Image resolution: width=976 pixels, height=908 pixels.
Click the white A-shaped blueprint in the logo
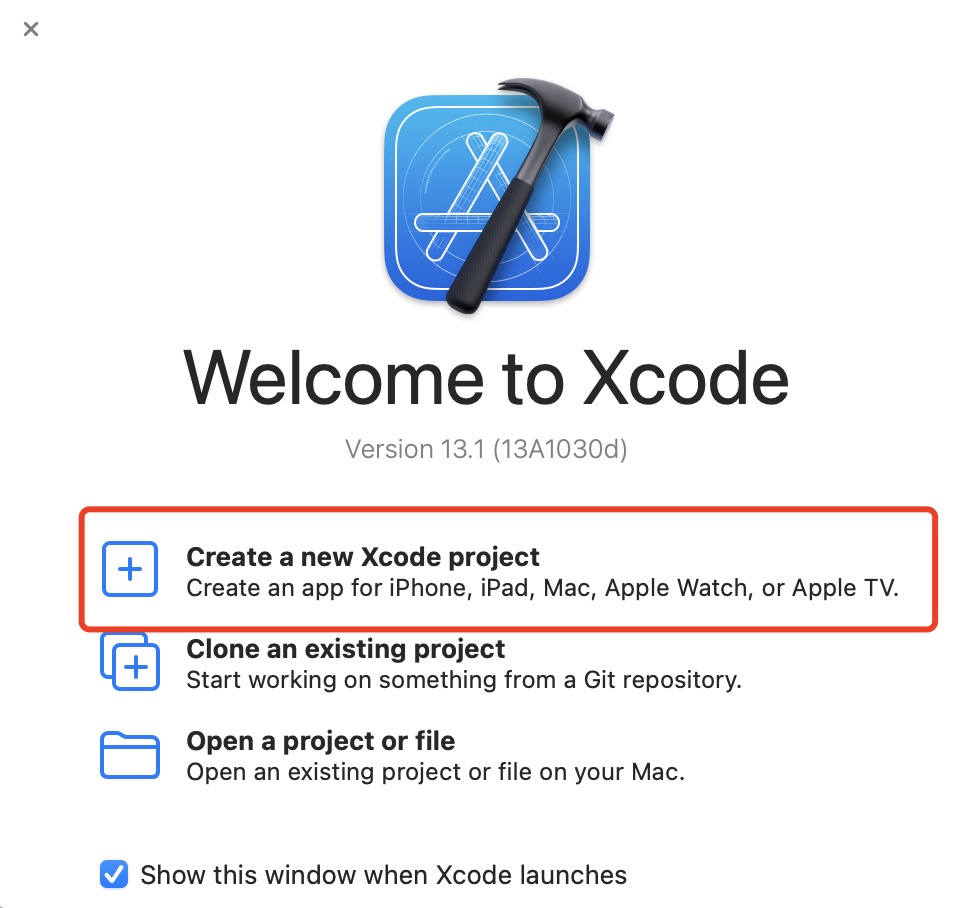coord(486,198)
